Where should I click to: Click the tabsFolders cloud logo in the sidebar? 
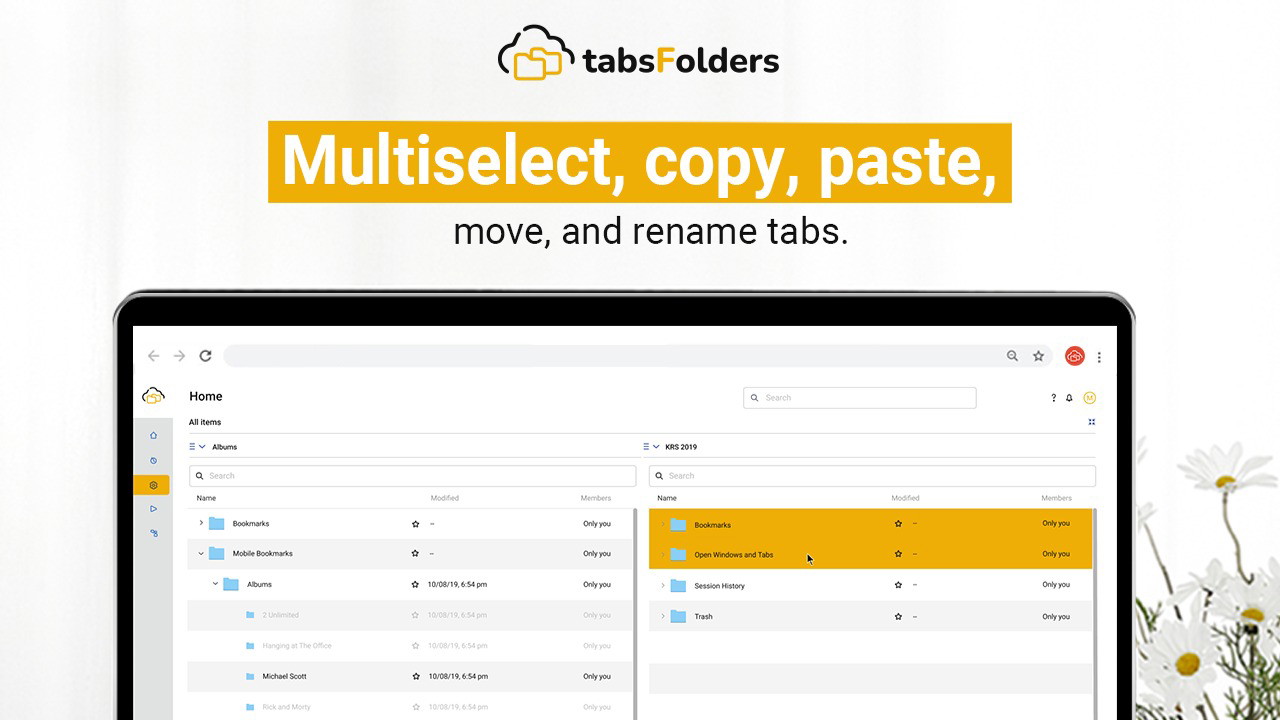(x=153, y=396)
